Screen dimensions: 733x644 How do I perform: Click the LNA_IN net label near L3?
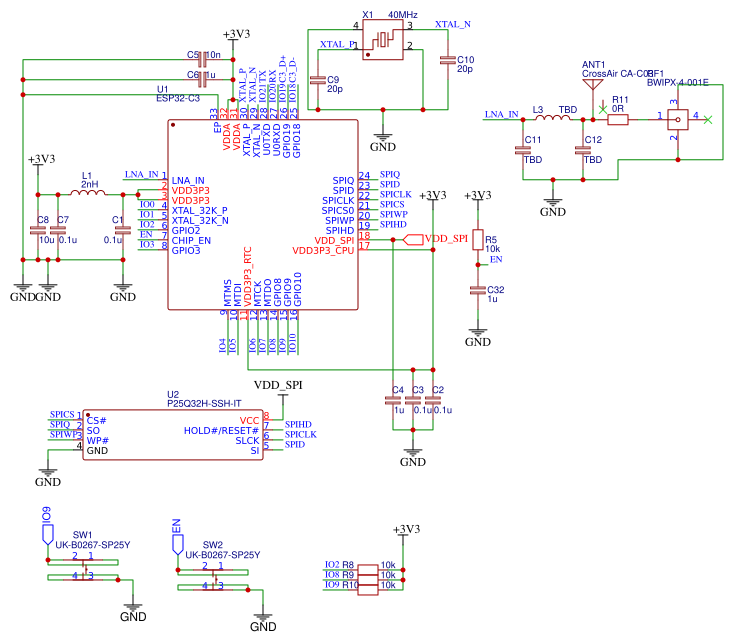(501, 114)
